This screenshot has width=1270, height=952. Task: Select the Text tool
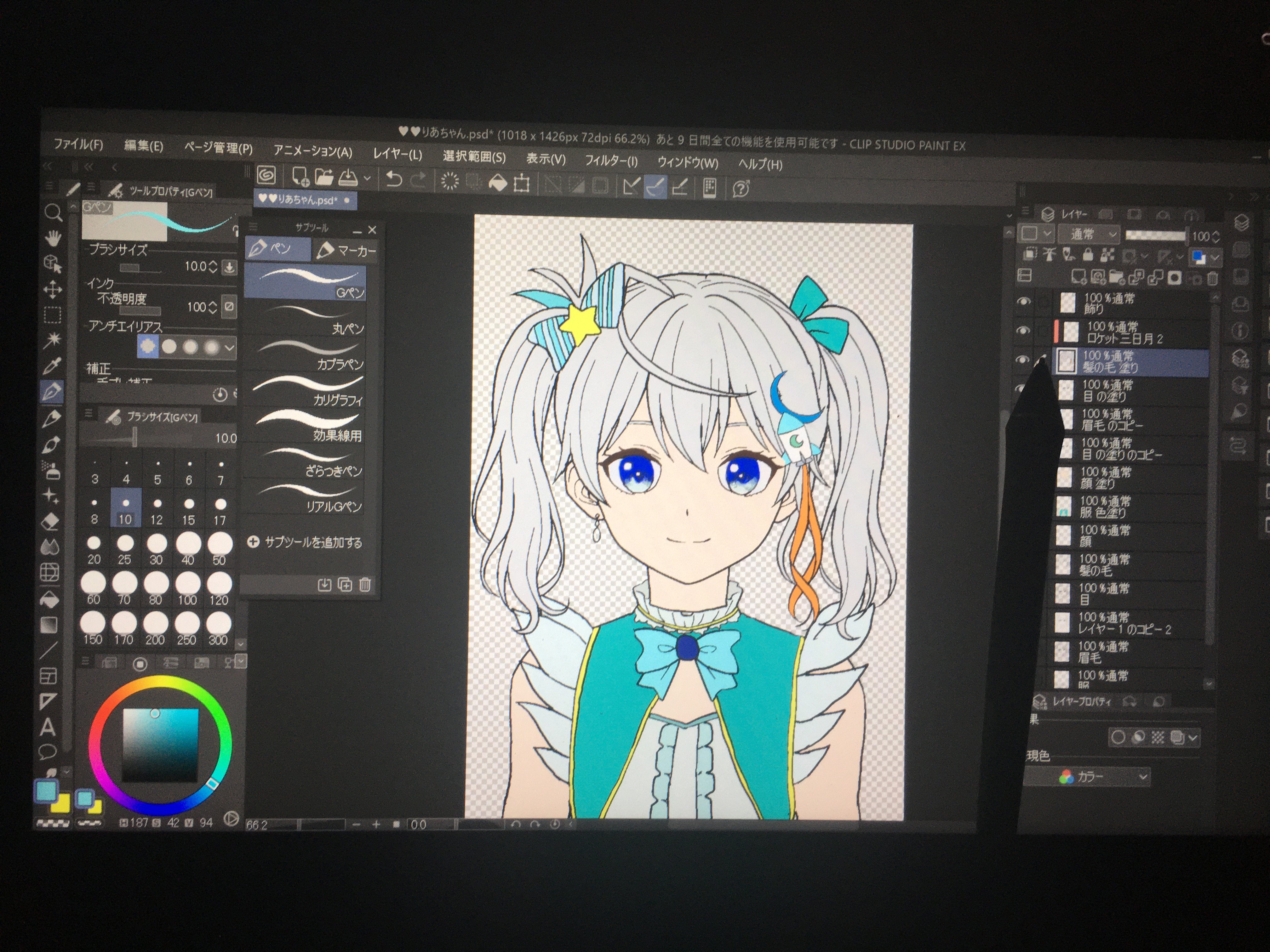(48, 728)
